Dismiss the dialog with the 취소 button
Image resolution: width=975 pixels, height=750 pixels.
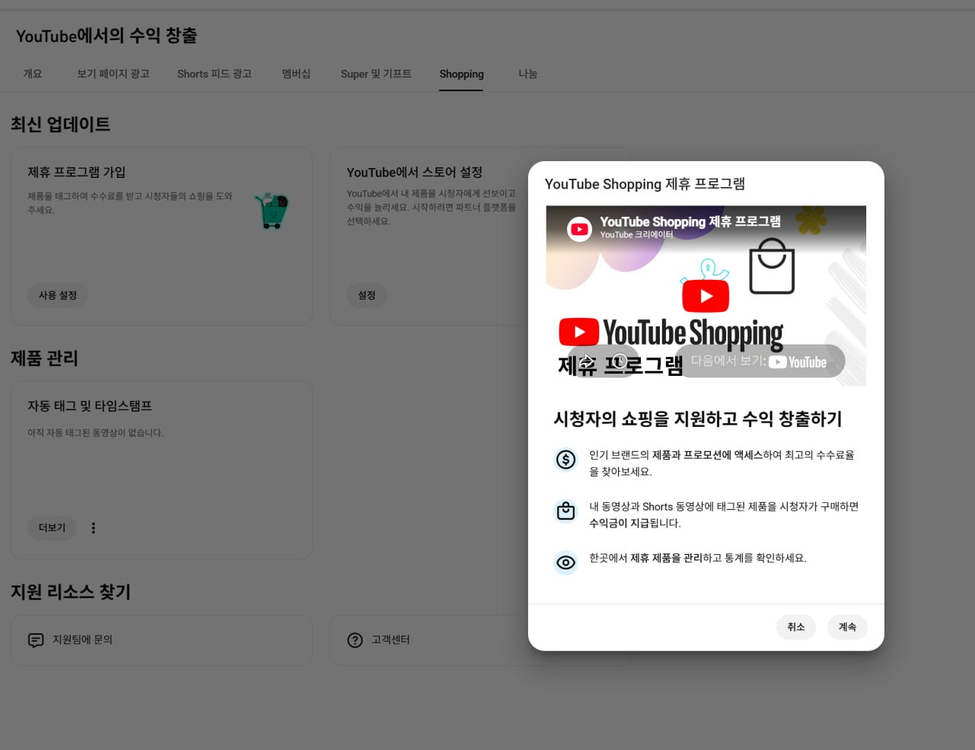pos(796,627)
